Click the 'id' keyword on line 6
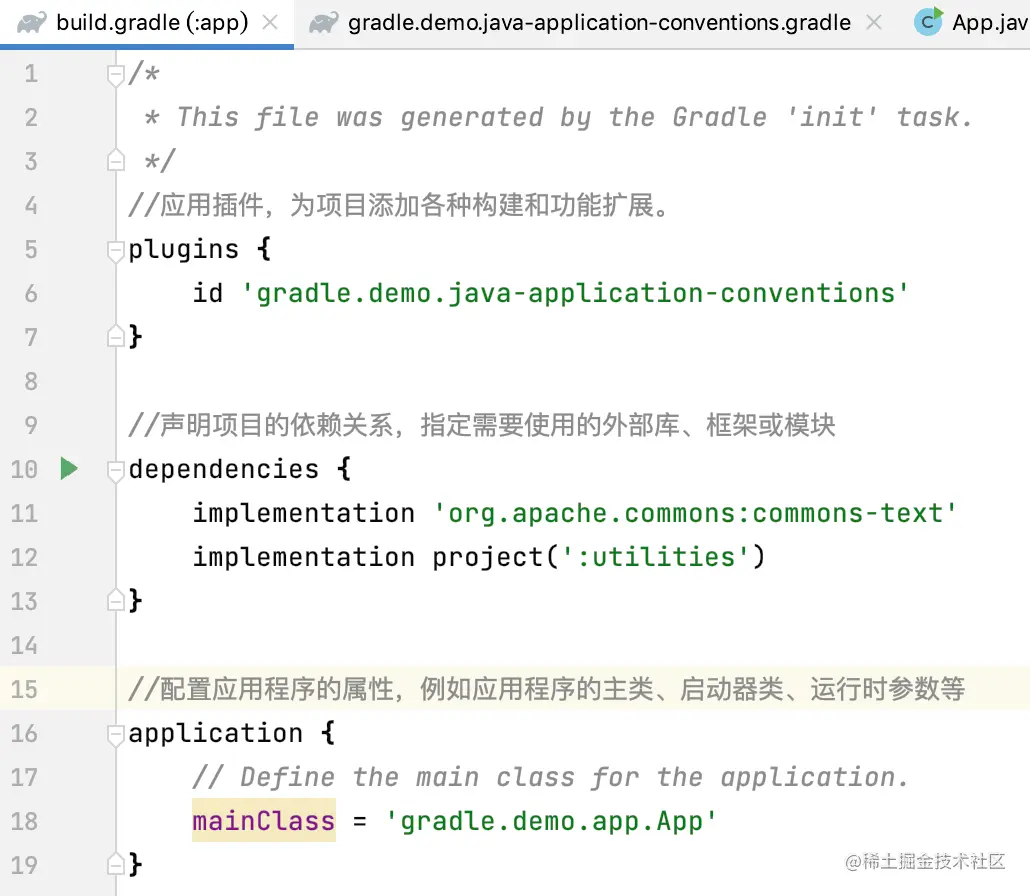Image resolution: width=1030 pixels, height=896 pixels. coord(208,293)
